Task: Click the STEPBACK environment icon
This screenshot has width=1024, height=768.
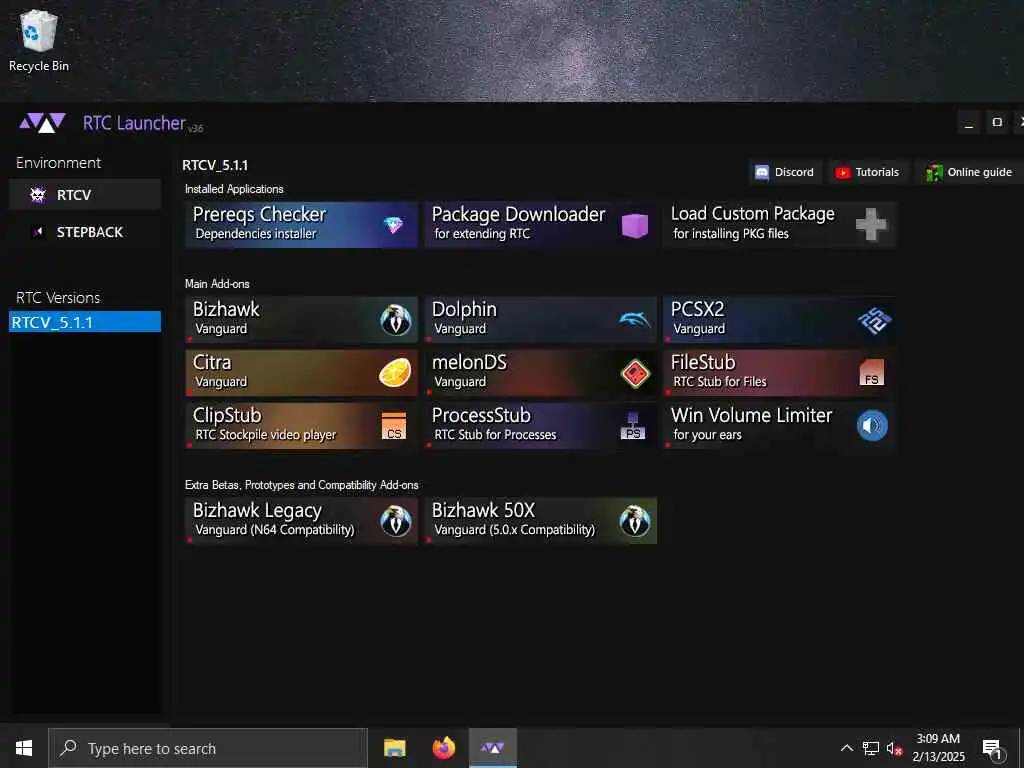Action: coord(38,232)
